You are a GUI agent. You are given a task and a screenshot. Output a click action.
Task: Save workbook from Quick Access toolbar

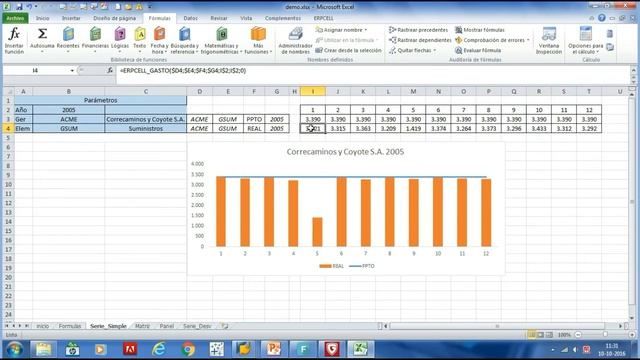click(19, 7)
